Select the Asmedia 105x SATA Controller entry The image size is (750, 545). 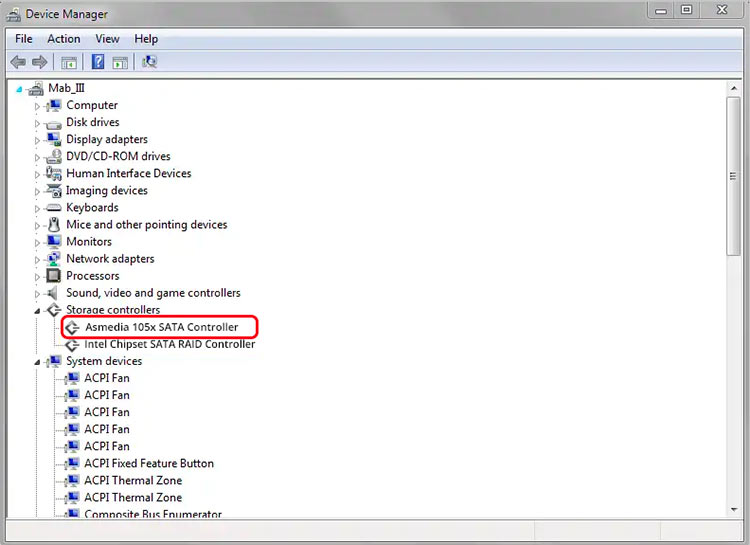pyautogui.click(x=161, y=327)
